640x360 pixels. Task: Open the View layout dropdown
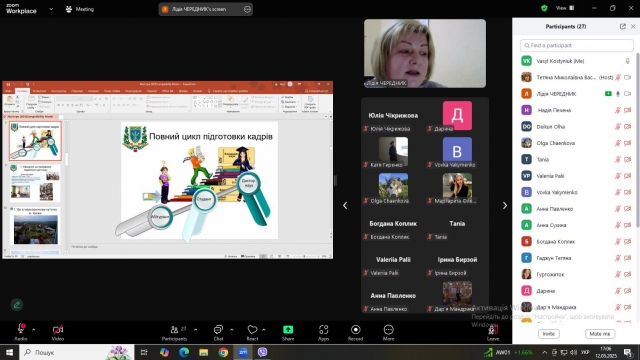565,8
